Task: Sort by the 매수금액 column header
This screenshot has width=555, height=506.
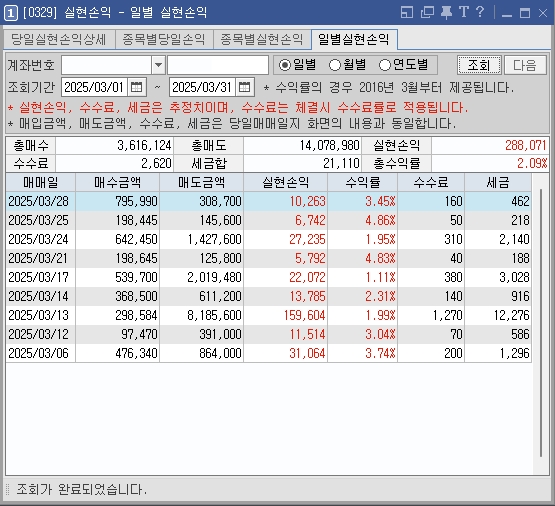Action: [118, 183]
